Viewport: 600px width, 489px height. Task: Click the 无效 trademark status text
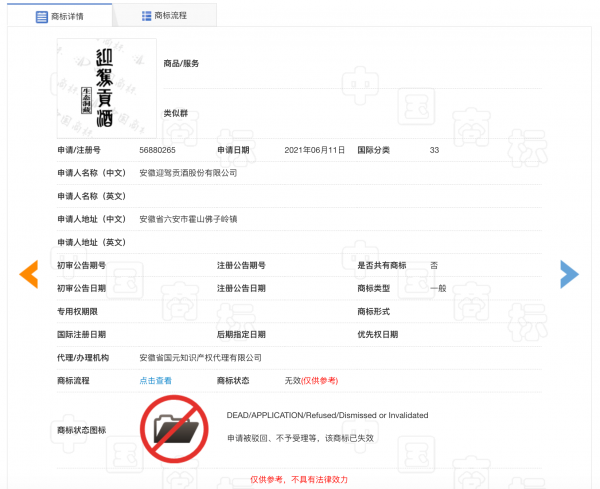pos(292,381)
